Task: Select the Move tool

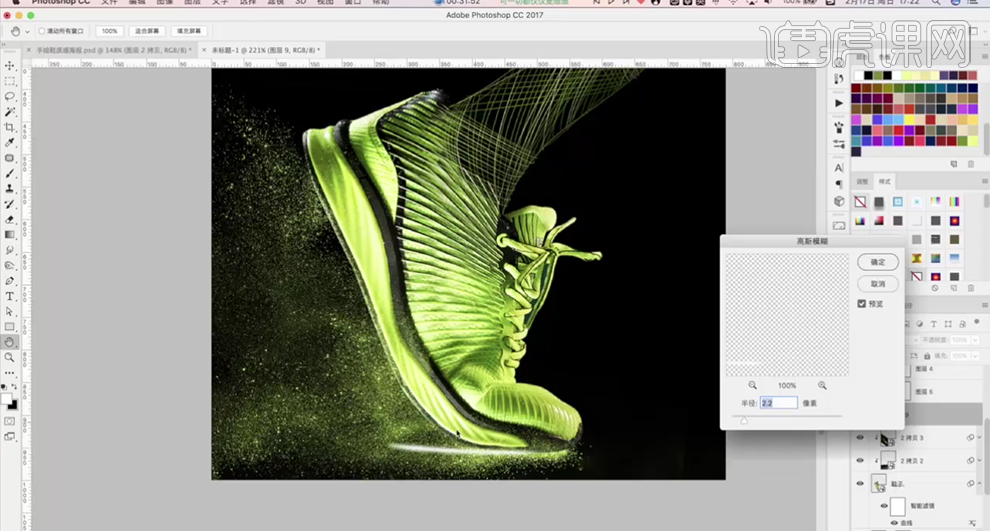Action: (10, 66)
